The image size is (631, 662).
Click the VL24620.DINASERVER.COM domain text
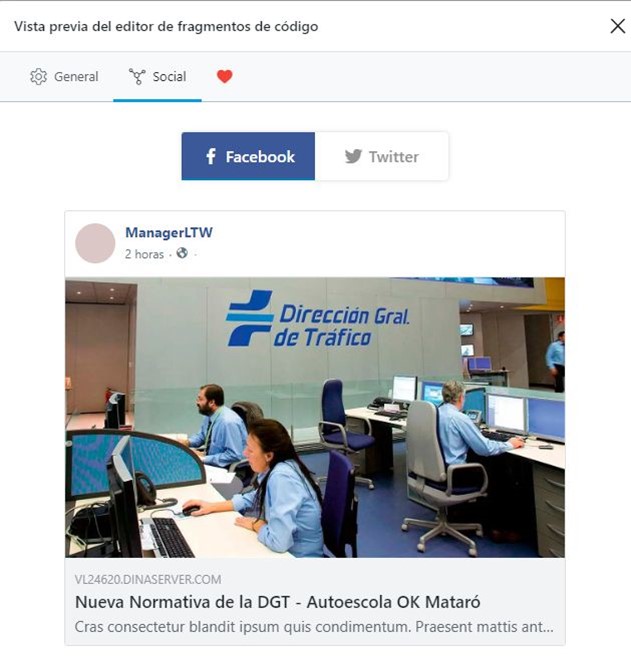(148, 579)
